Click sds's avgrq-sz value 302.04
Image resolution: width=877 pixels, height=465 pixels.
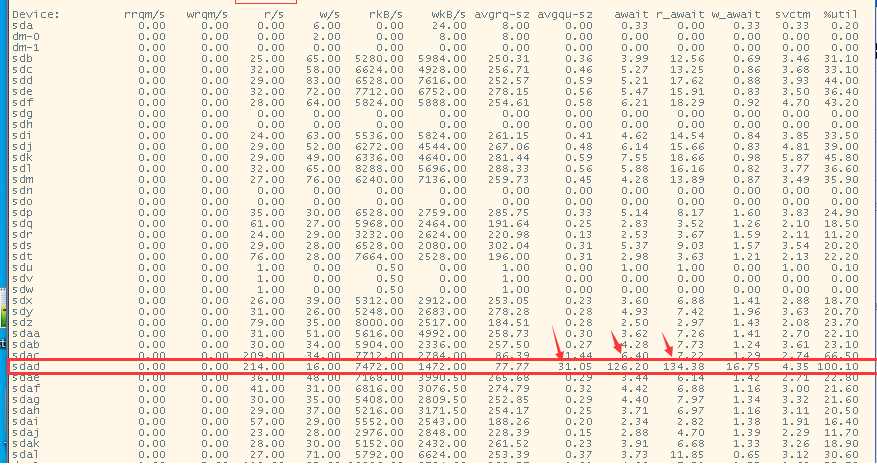point(508,246)
